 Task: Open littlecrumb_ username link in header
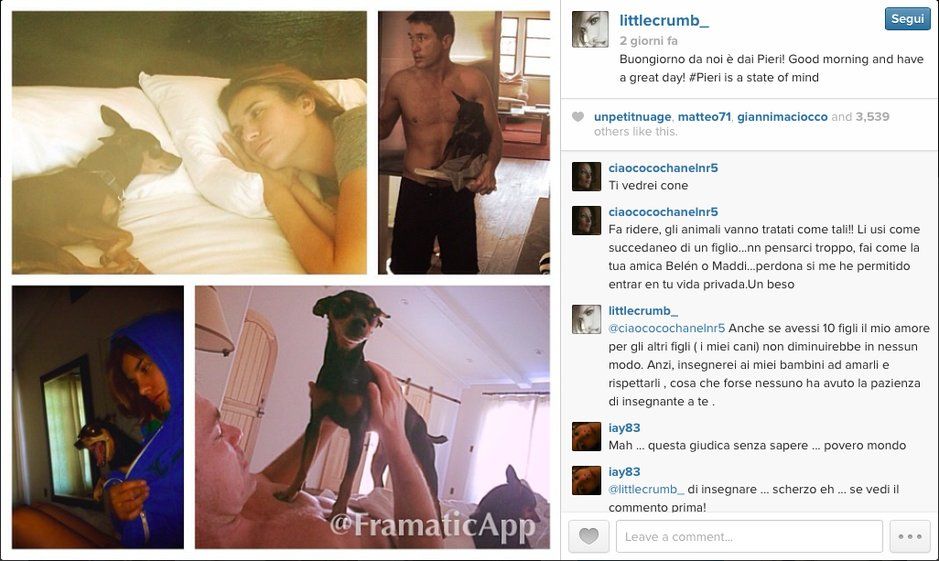coord(664,20)
